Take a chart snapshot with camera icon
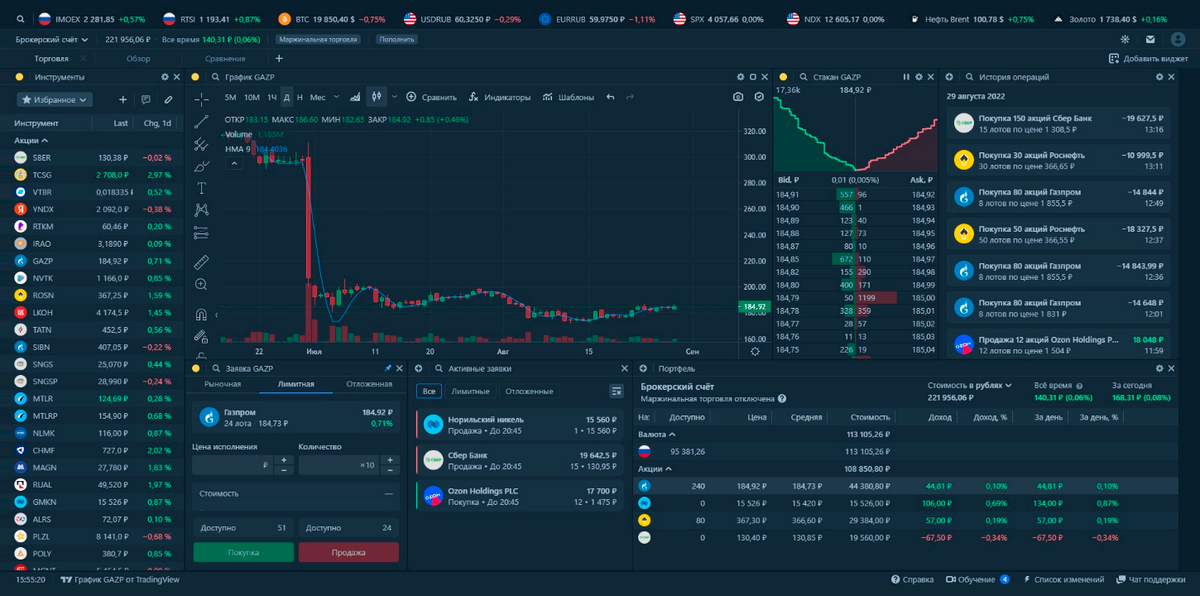Screen dimensions: 1200x596 point(738,97)
